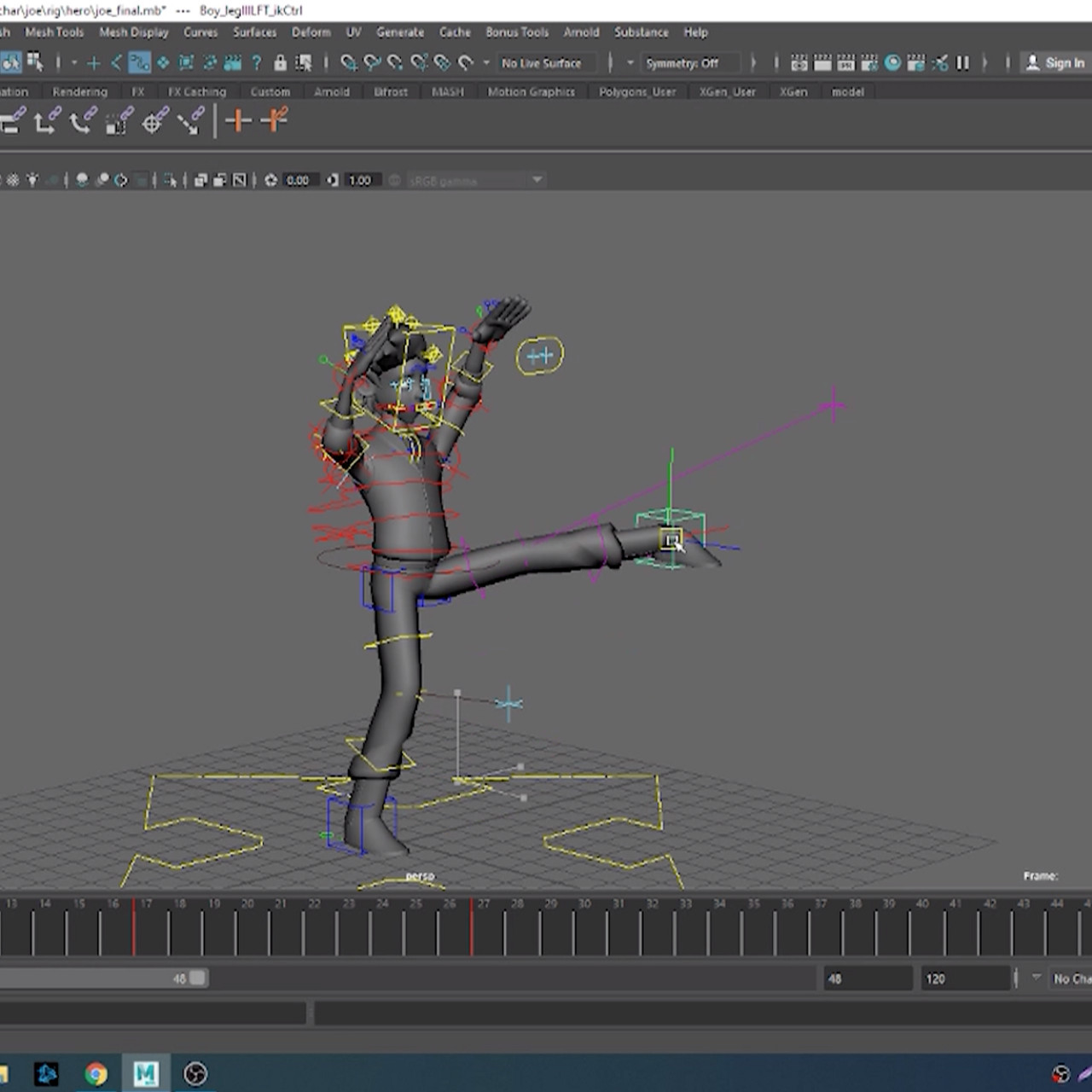This screenshot has width=1092, height=1092.
Task: Start IPR render icon
Action: (845, 62)
